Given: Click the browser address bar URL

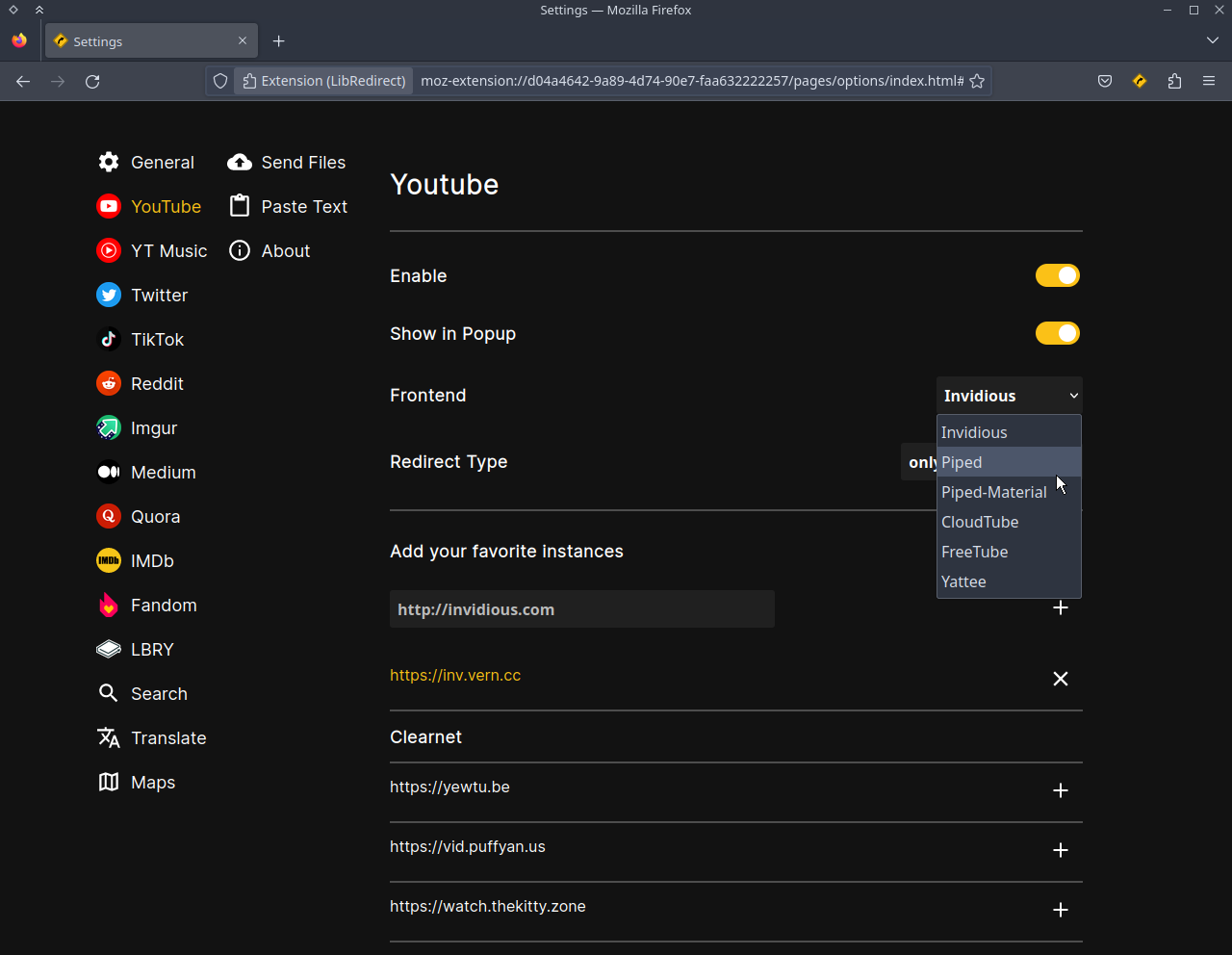Looking at the screenshot, I should (692, 81).
